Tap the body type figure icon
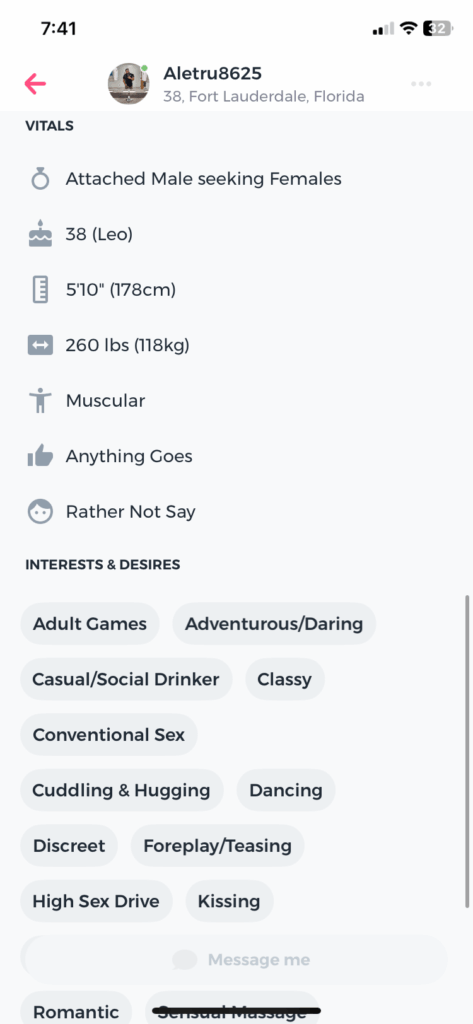 [40, 400]
